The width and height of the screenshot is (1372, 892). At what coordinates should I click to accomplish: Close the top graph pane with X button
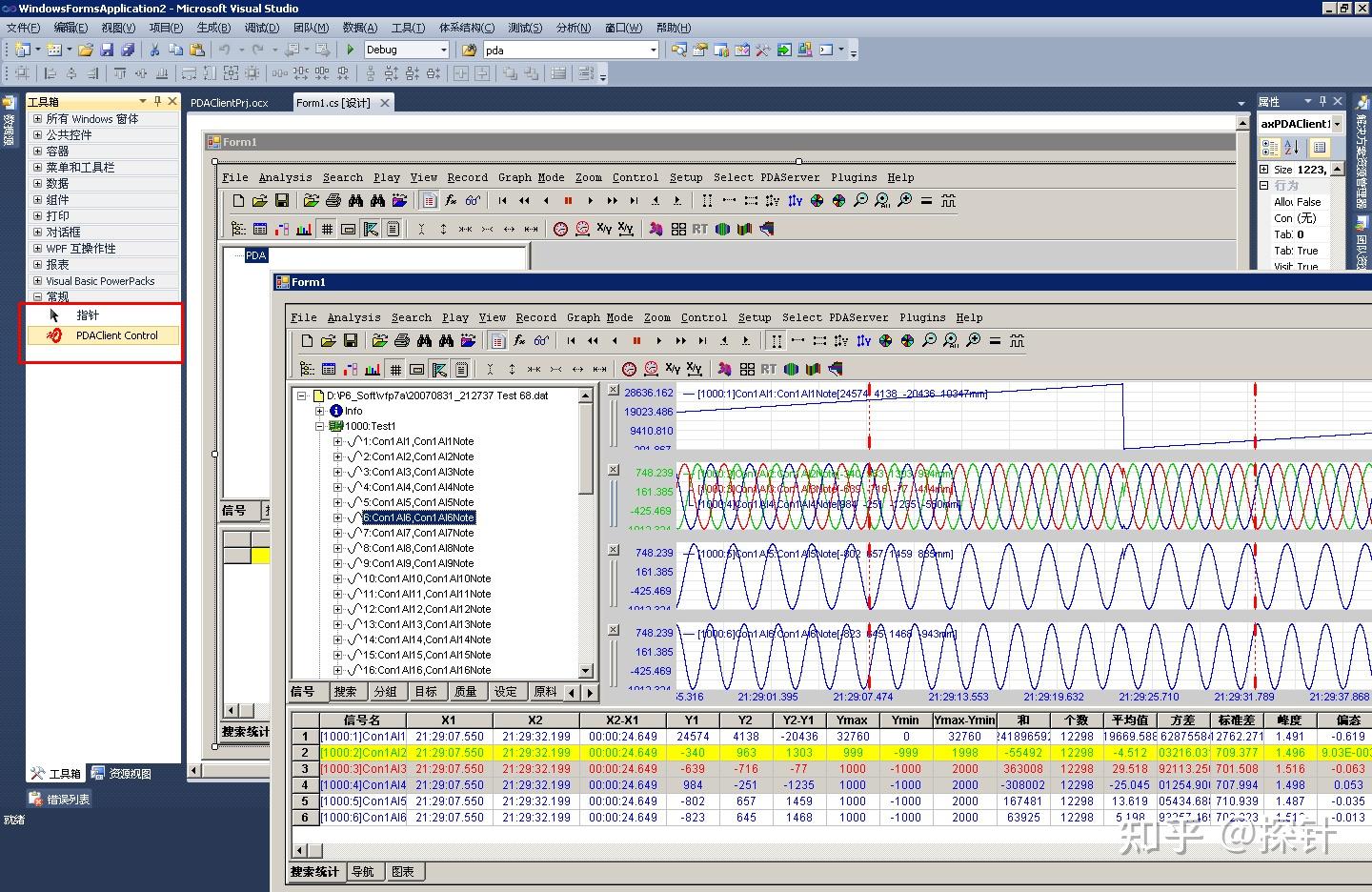[x=614, y=390]
